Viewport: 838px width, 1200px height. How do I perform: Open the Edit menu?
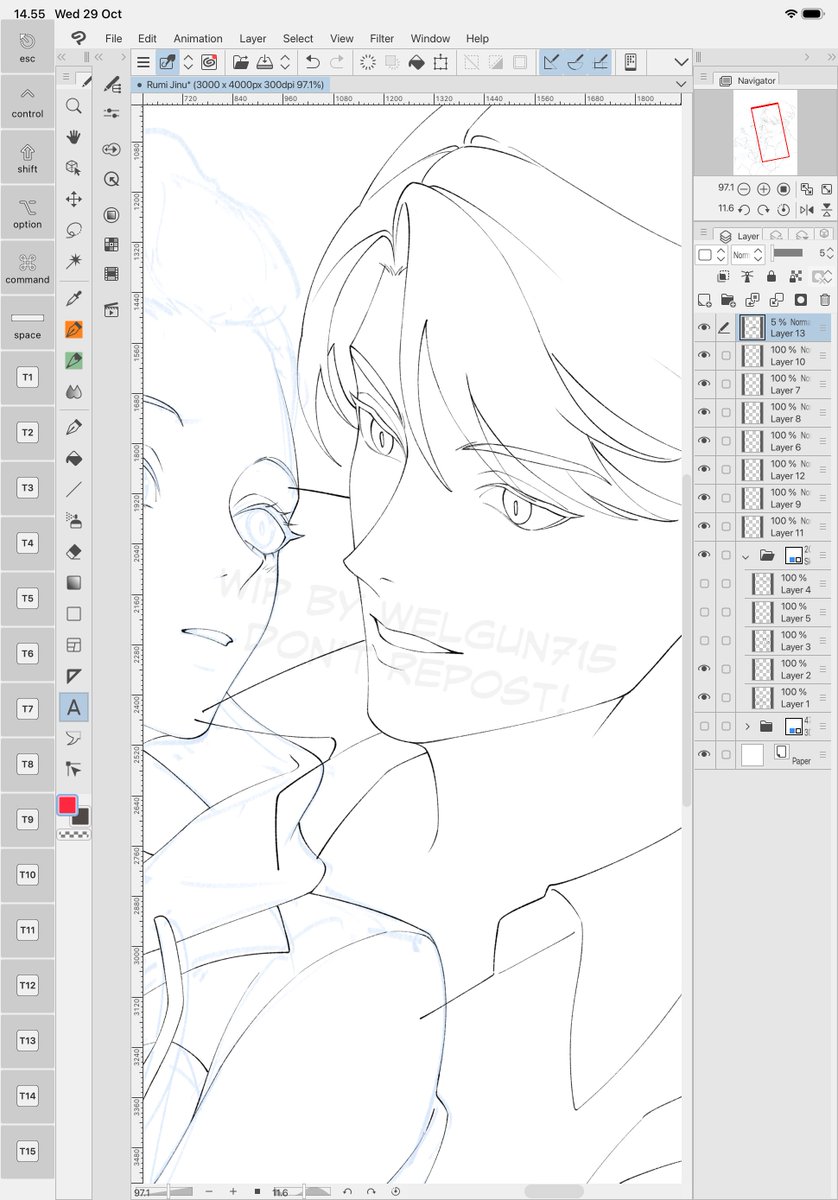coord(147,38)
